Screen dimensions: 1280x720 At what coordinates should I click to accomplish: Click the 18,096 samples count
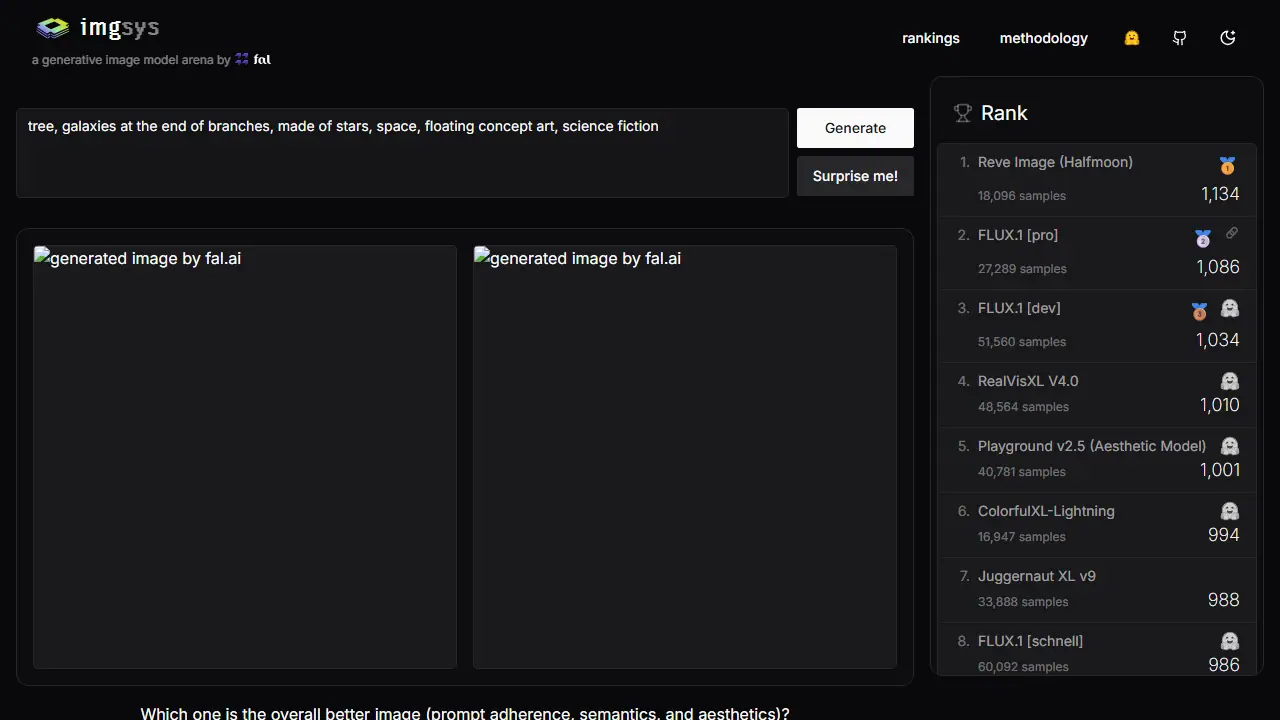tap(1022, 196)
